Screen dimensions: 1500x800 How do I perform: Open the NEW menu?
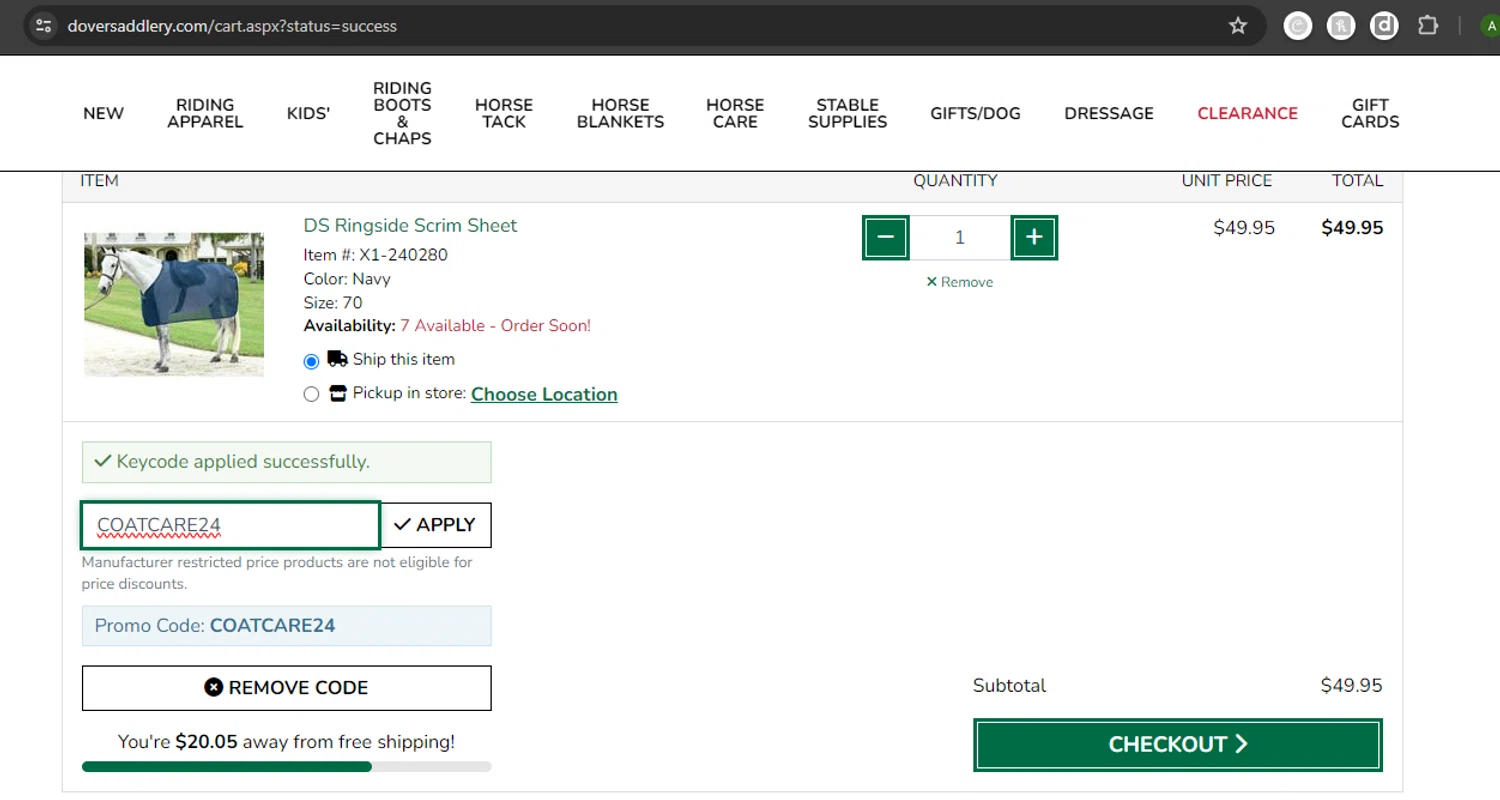click(103, 113)
